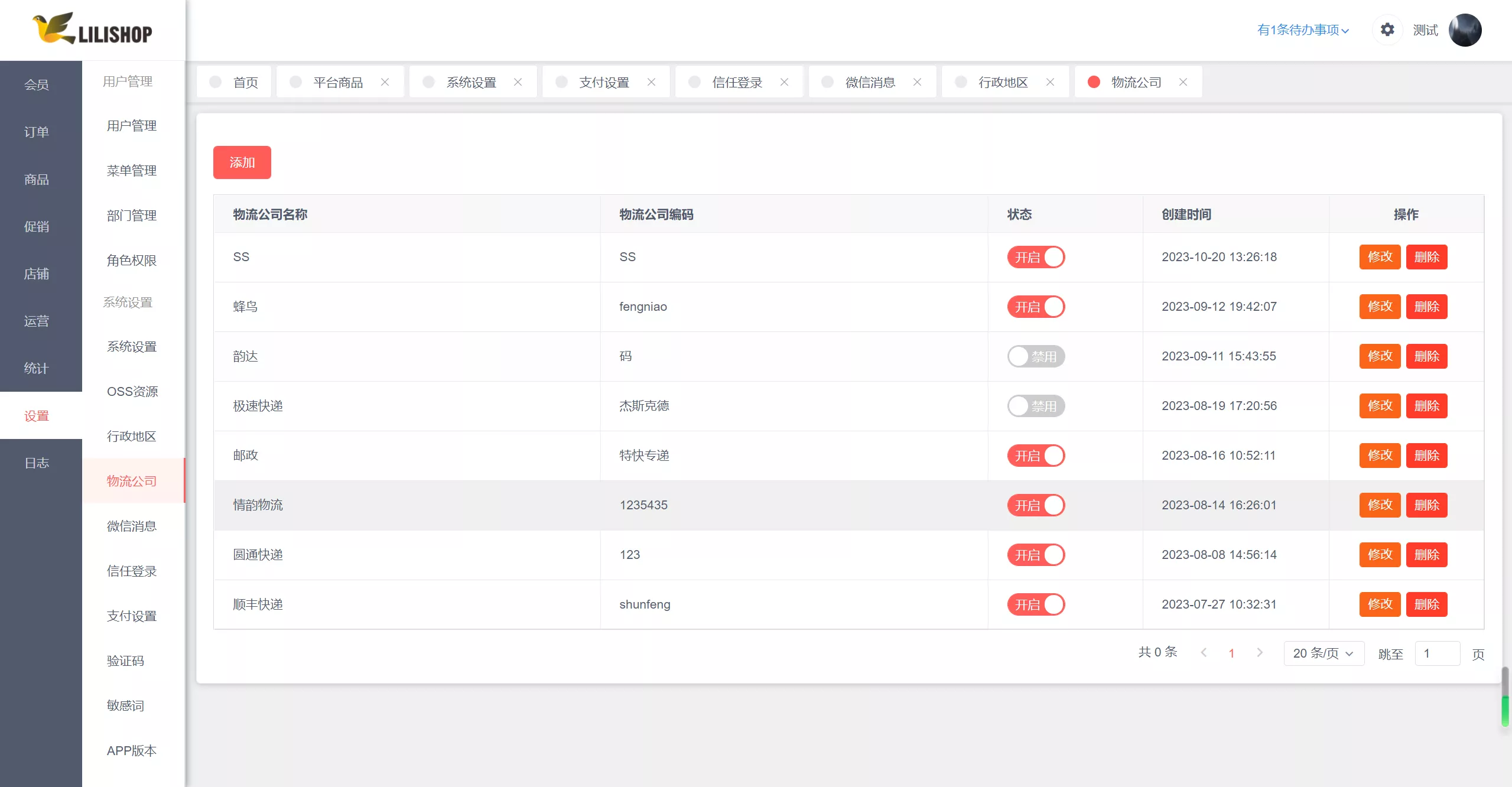Image resolution: width=1512 pixels, height=787 pixels.
Task: Go to previous page arrow in pagination
Action: coord(1204,652)
